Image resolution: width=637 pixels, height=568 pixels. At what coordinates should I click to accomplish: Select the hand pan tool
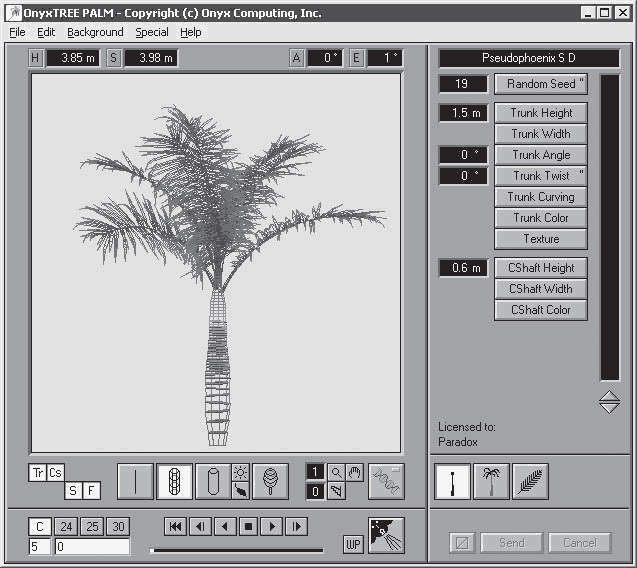(355, 473)
